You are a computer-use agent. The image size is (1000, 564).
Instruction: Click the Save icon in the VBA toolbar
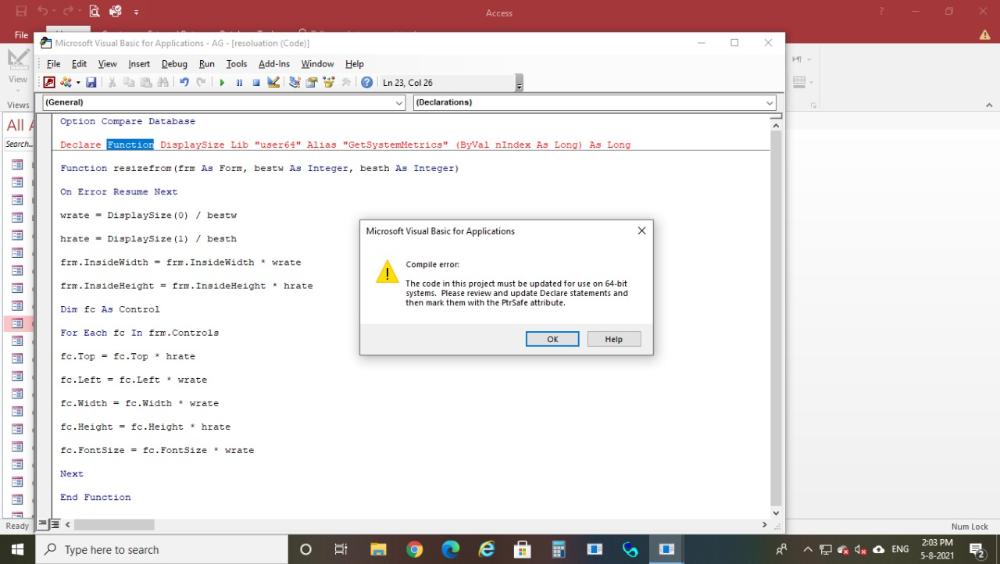pos(92,83)
